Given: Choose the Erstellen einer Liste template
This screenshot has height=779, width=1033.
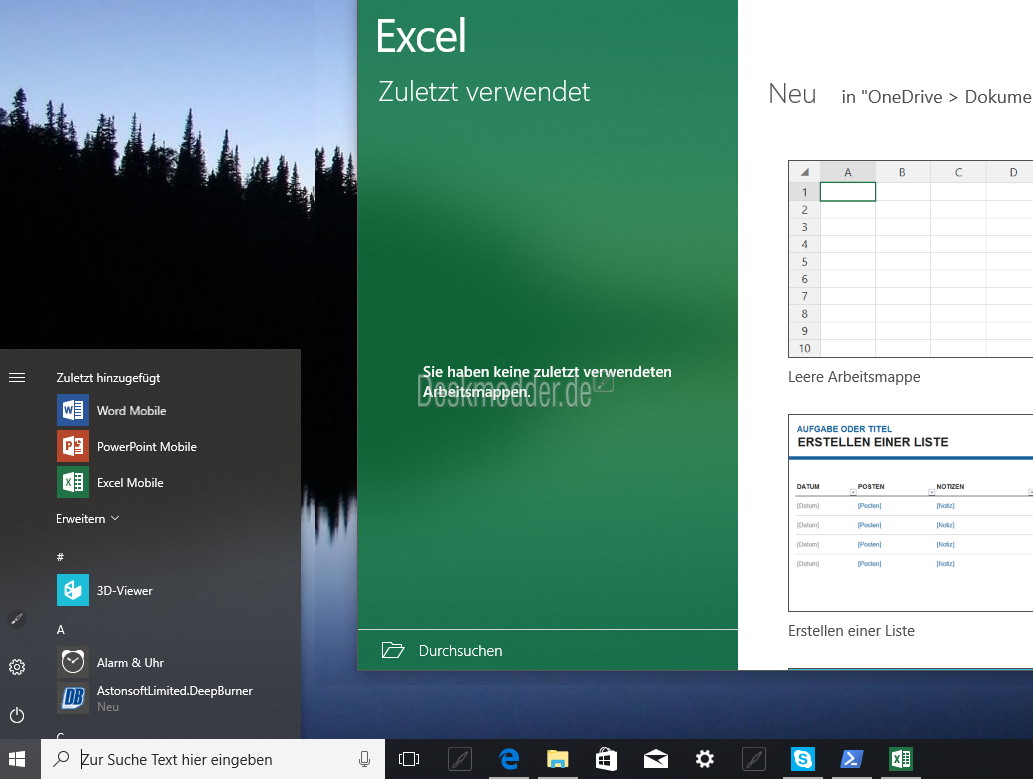Looking at the screenshot, I should point(910,527).
